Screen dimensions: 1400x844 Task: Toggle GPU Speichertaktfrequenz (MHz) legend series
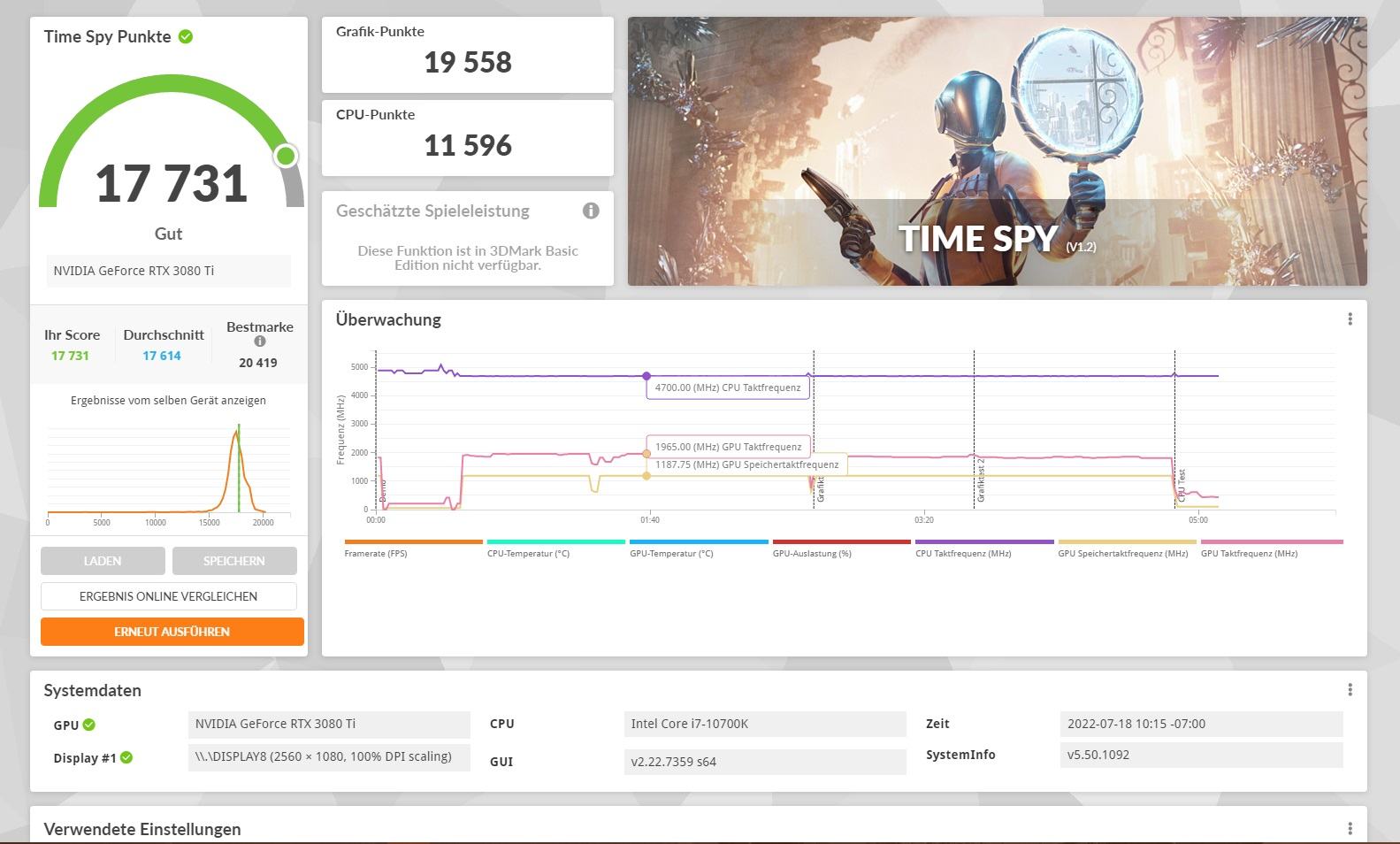1127,549
